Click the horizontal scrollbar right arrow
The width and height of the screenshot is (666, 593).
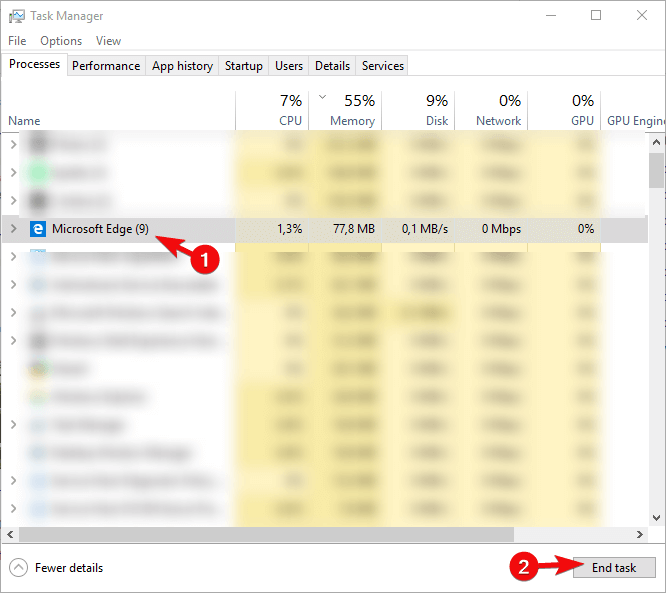(x=640, y=534)
